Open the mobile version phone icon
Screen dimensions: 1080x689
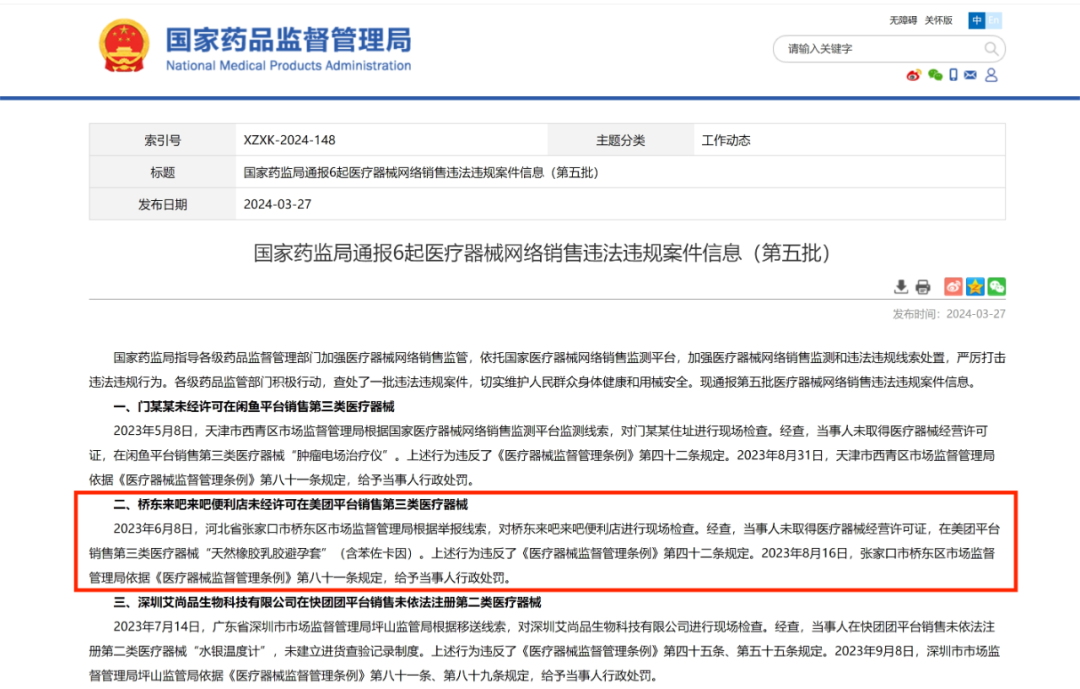(x=953, y=75)
